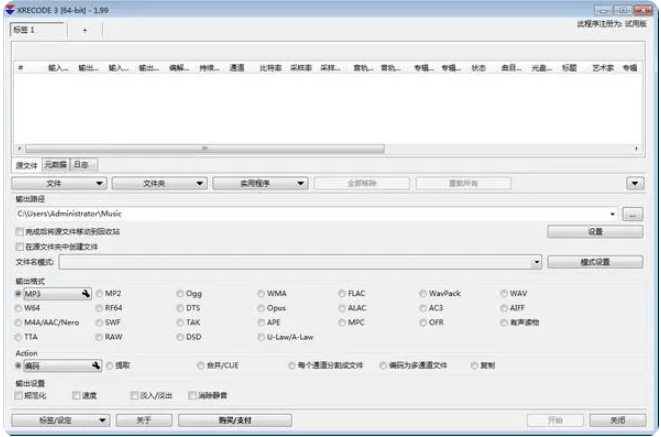Image resolution: width=661 pixels, height=437 pixels.
Task: Select TTA output format
Action: pos(18,337)
